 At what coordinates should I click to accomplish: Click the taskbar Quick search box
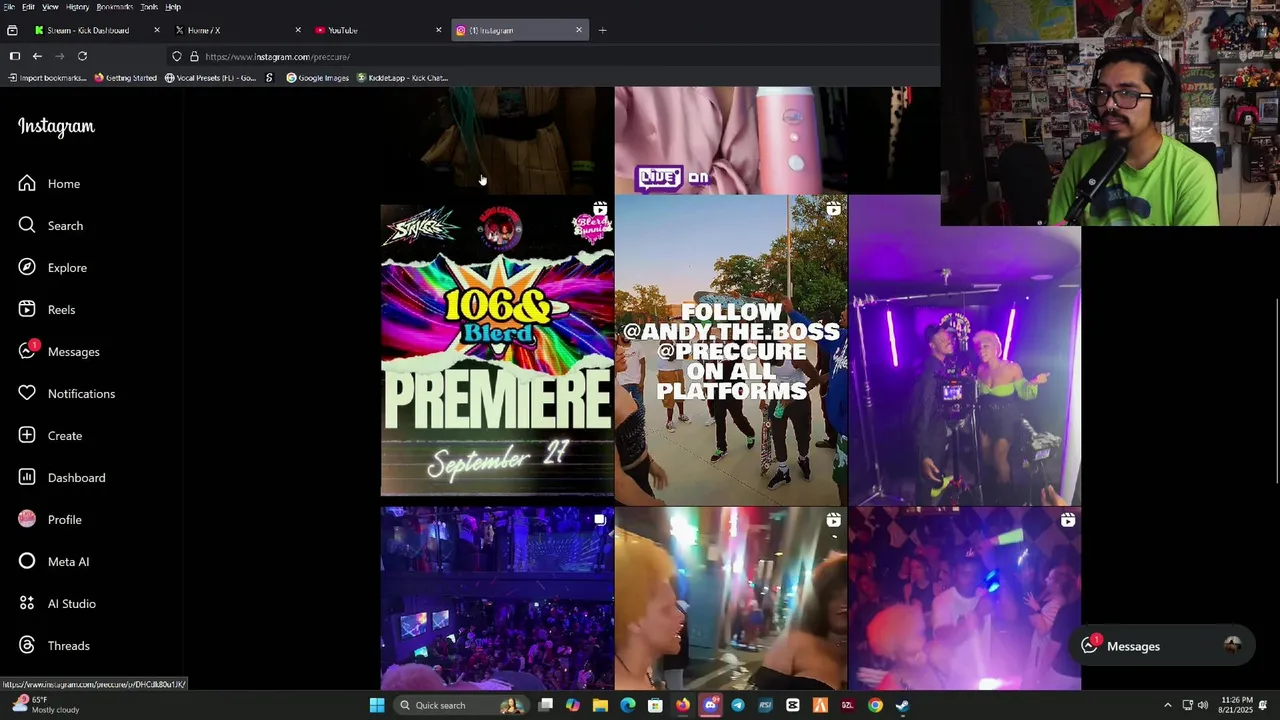[x=463, y=705]
